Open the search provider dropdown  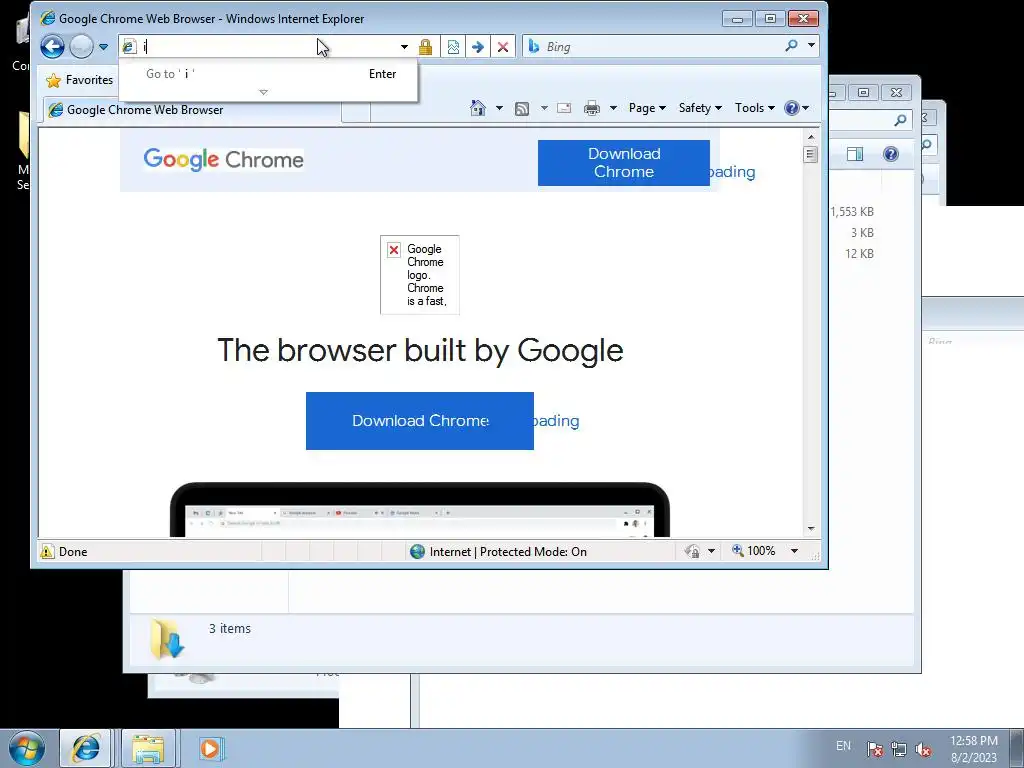[x=811, y=46]
